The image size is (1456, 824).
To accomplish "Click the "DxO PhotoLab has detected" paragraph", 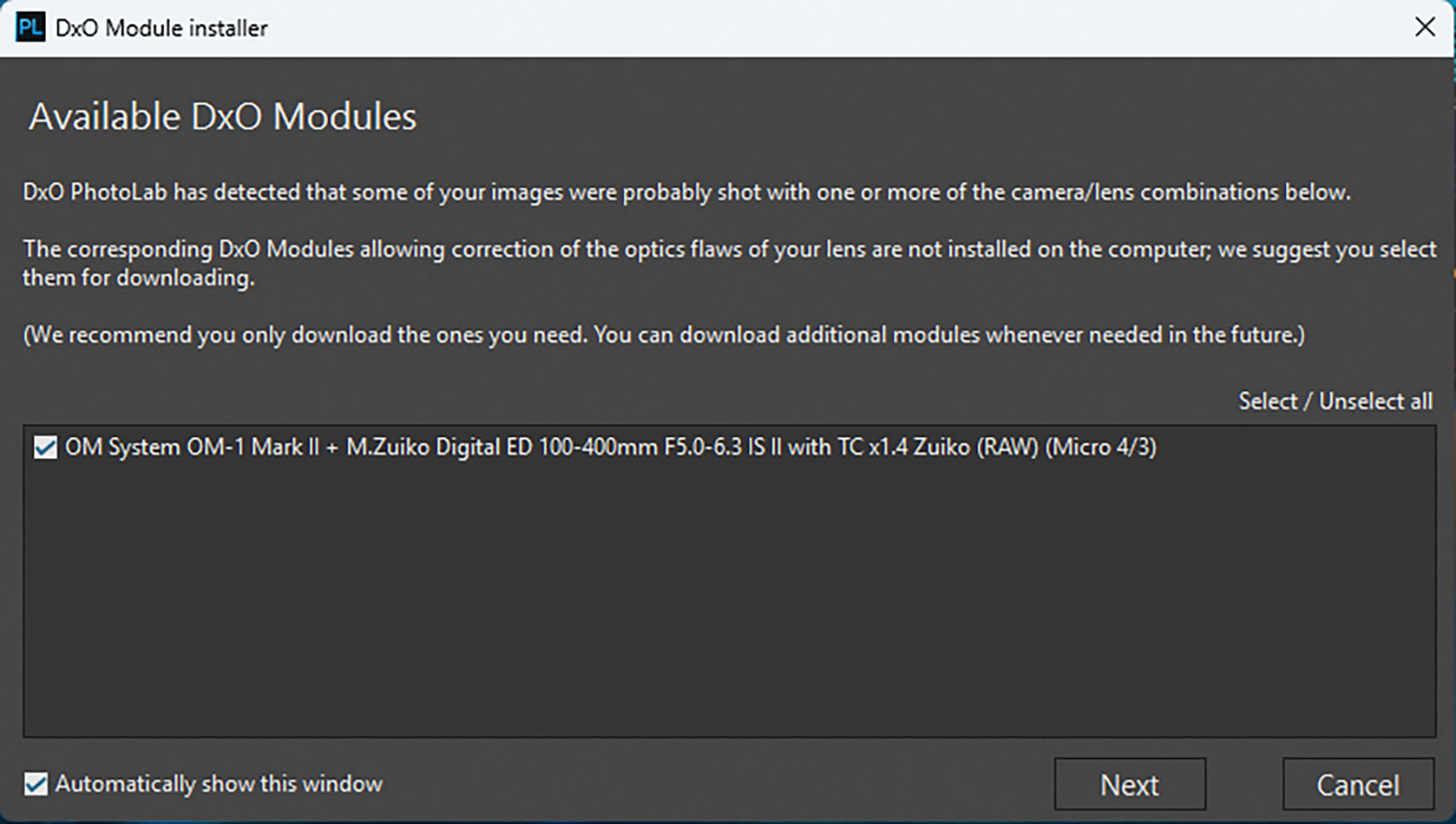I will pos(685,192).
